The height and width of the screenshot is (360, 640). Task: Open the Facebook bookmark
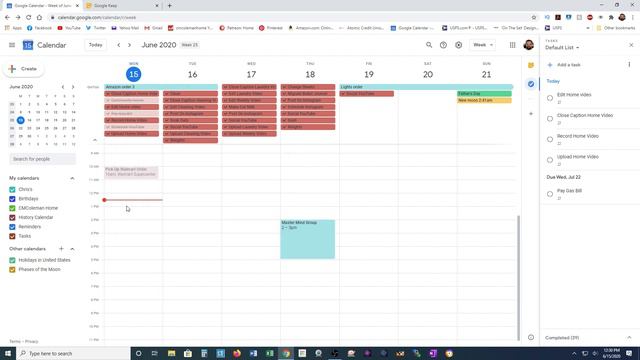[x=39, y=28]
